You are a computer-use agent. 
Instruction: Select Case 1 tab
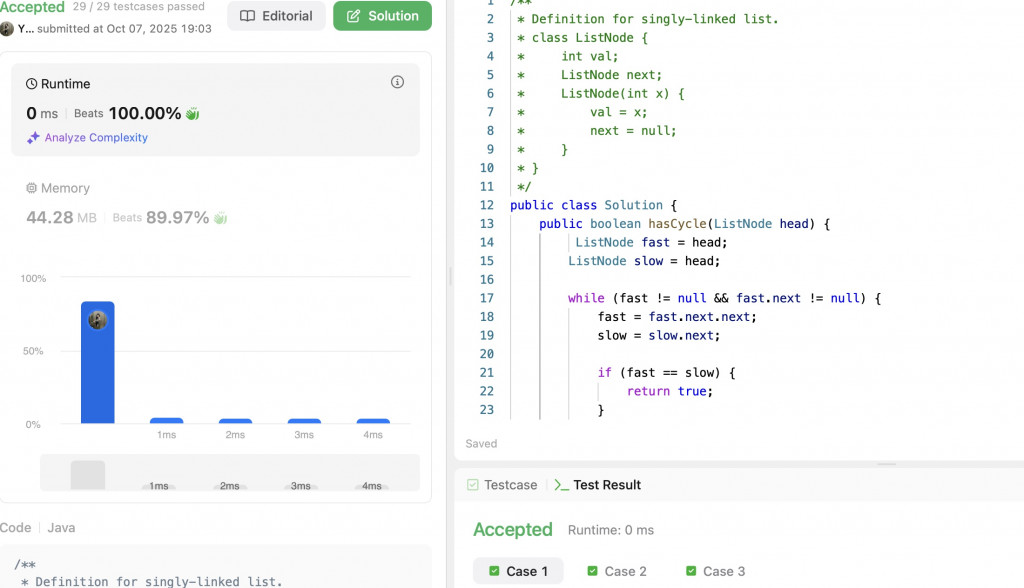pos(518,571)
